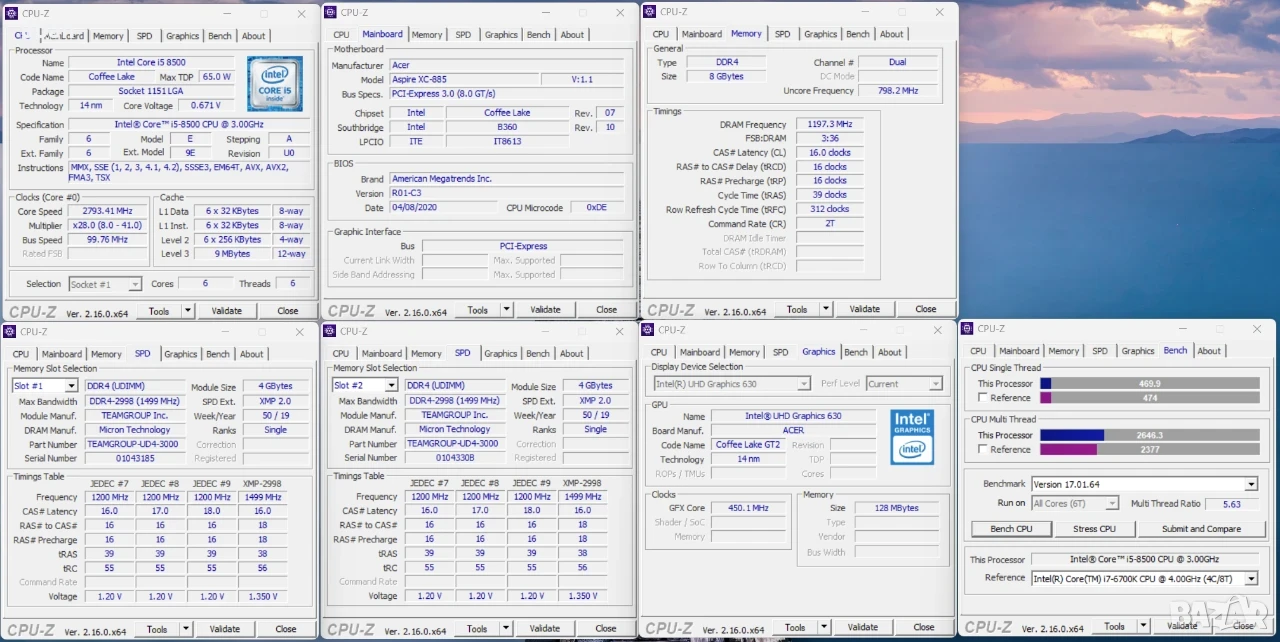Click the Bench CPU button
Viewport: 1280px width, 642px height.
(1011, 529)
